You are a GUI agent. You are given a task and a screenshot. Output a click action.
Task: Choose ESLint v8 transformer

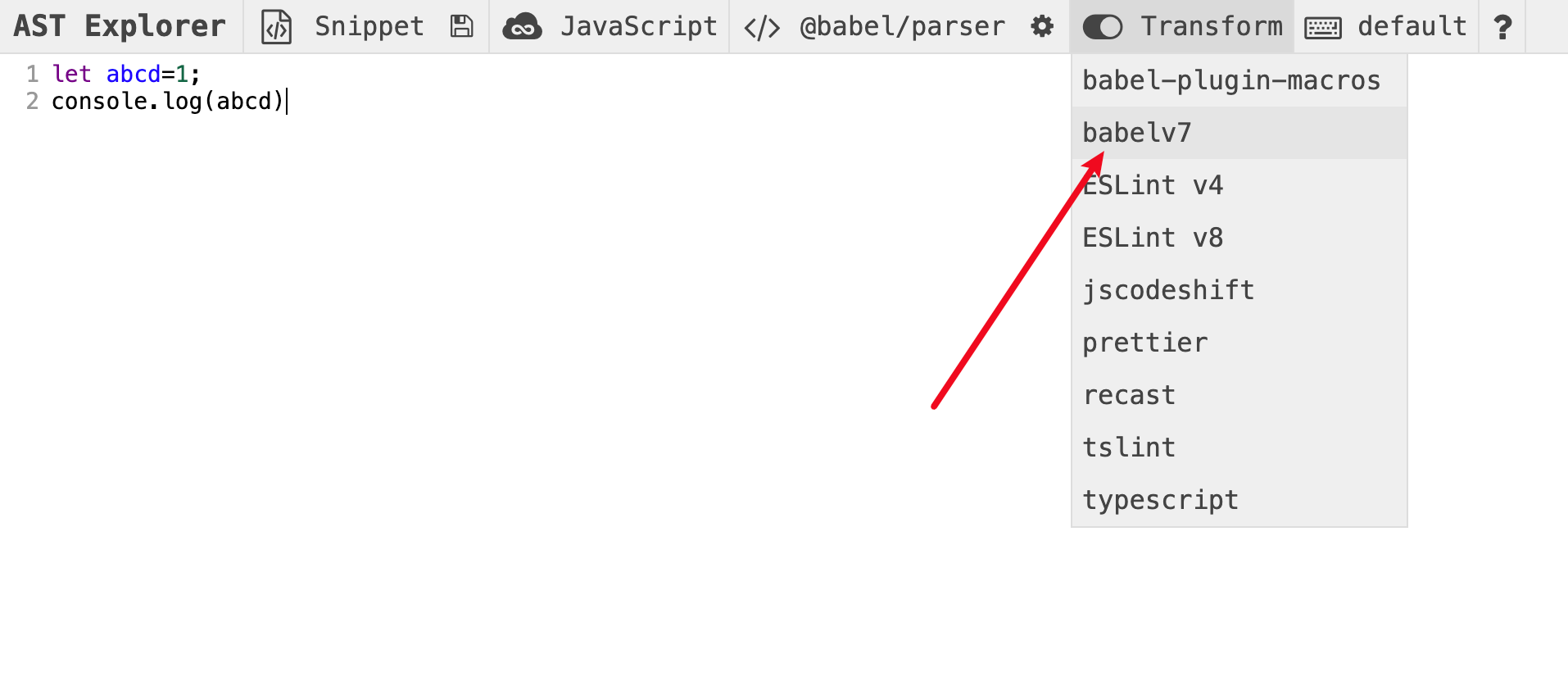pyautogui.click(x=1153, y=238)
